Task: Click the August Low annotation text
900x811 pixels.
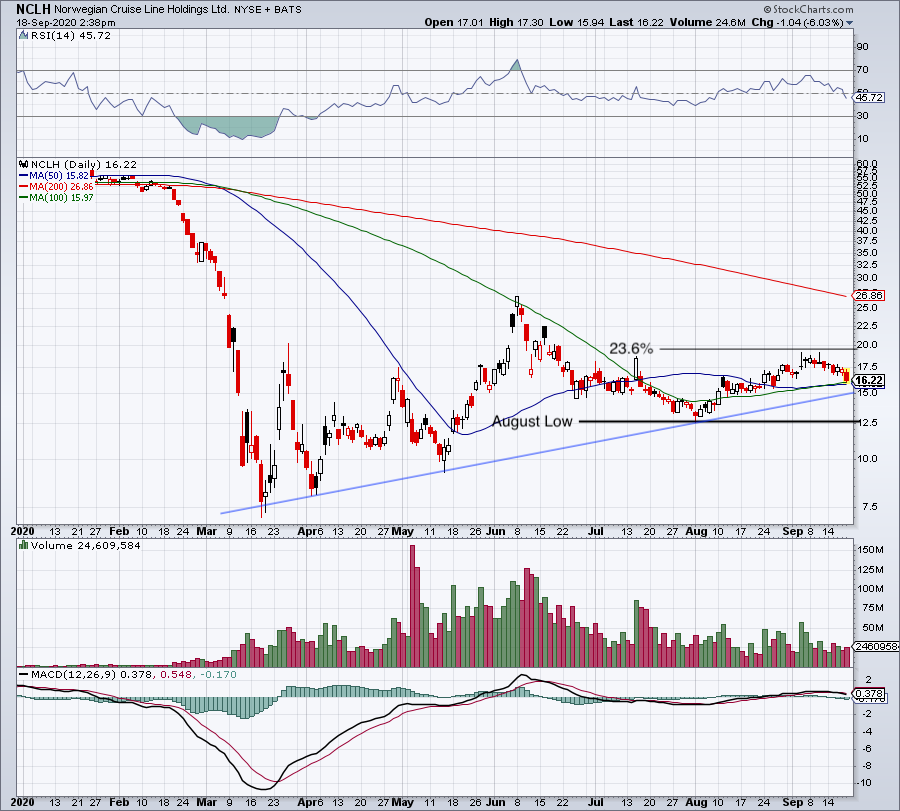Action: [x=532, y=421]
